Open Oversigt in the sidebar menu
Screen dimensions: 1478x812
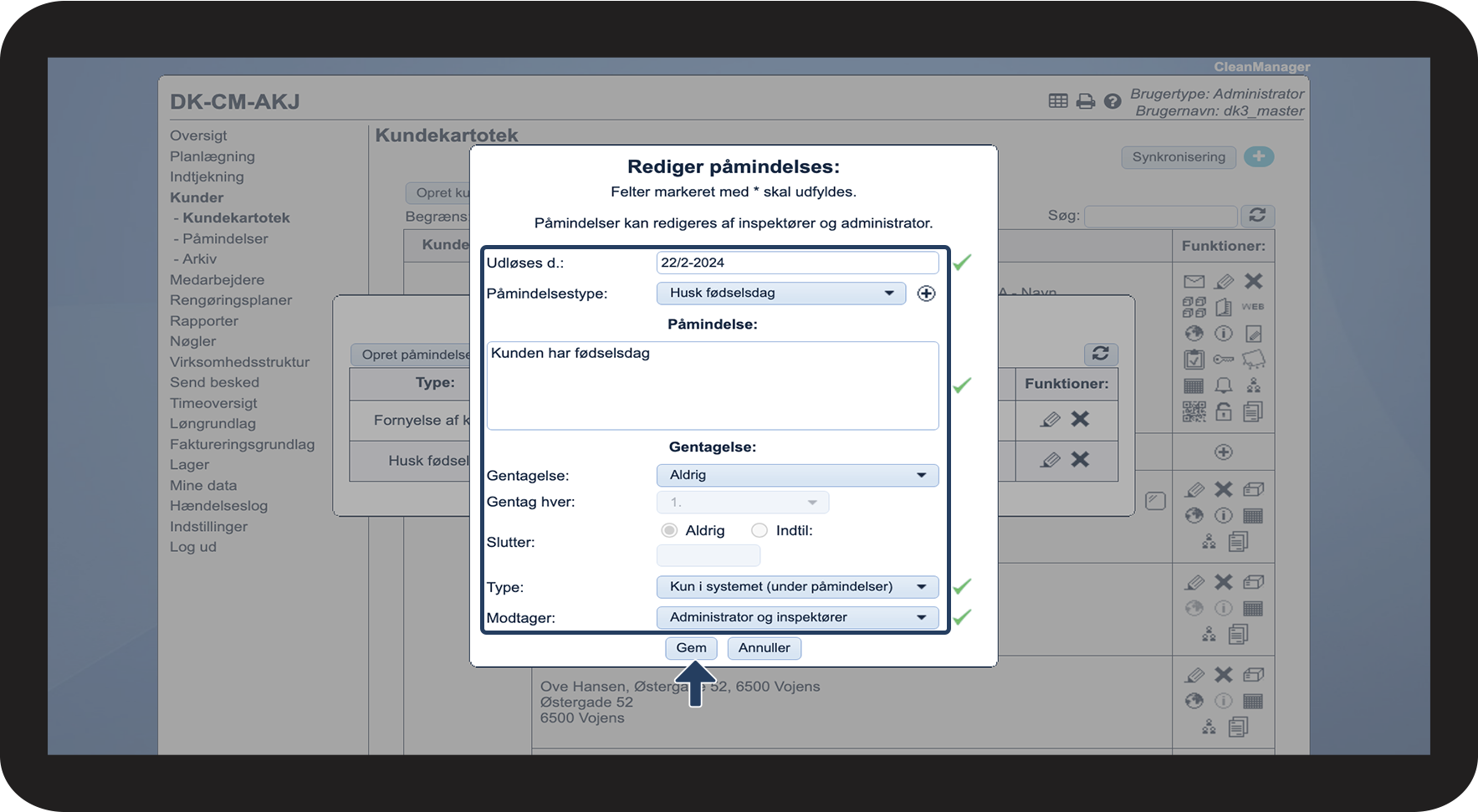click(198, 135)
